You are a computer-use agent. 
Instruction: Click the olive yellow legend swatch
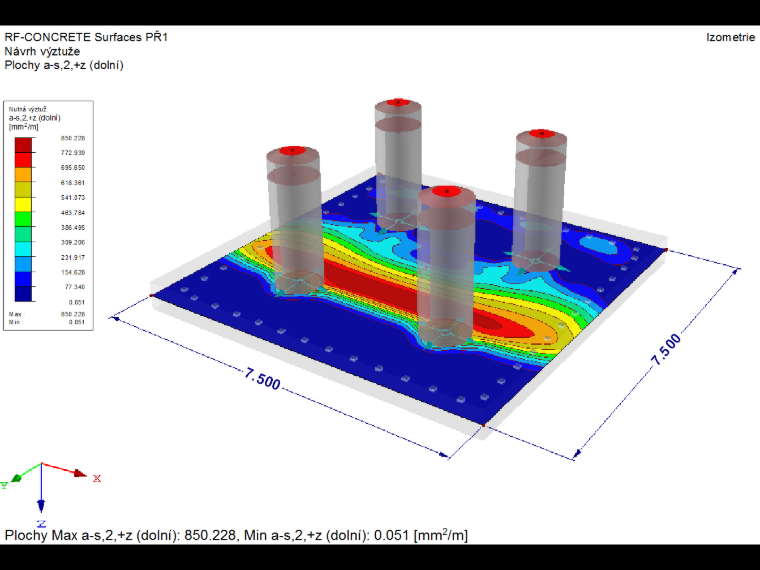(23, 190)
